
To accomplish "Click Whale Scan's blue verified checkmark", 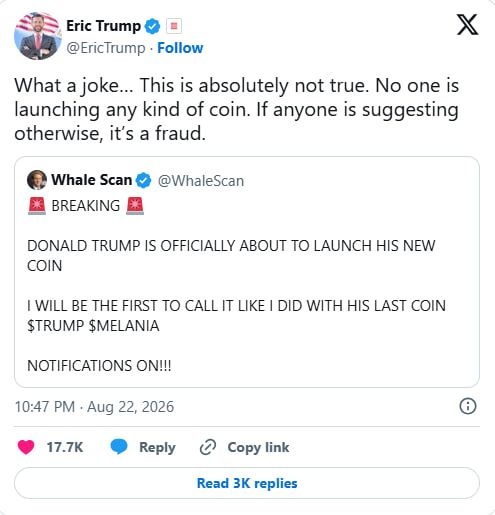I will click(x=143, y=180).
